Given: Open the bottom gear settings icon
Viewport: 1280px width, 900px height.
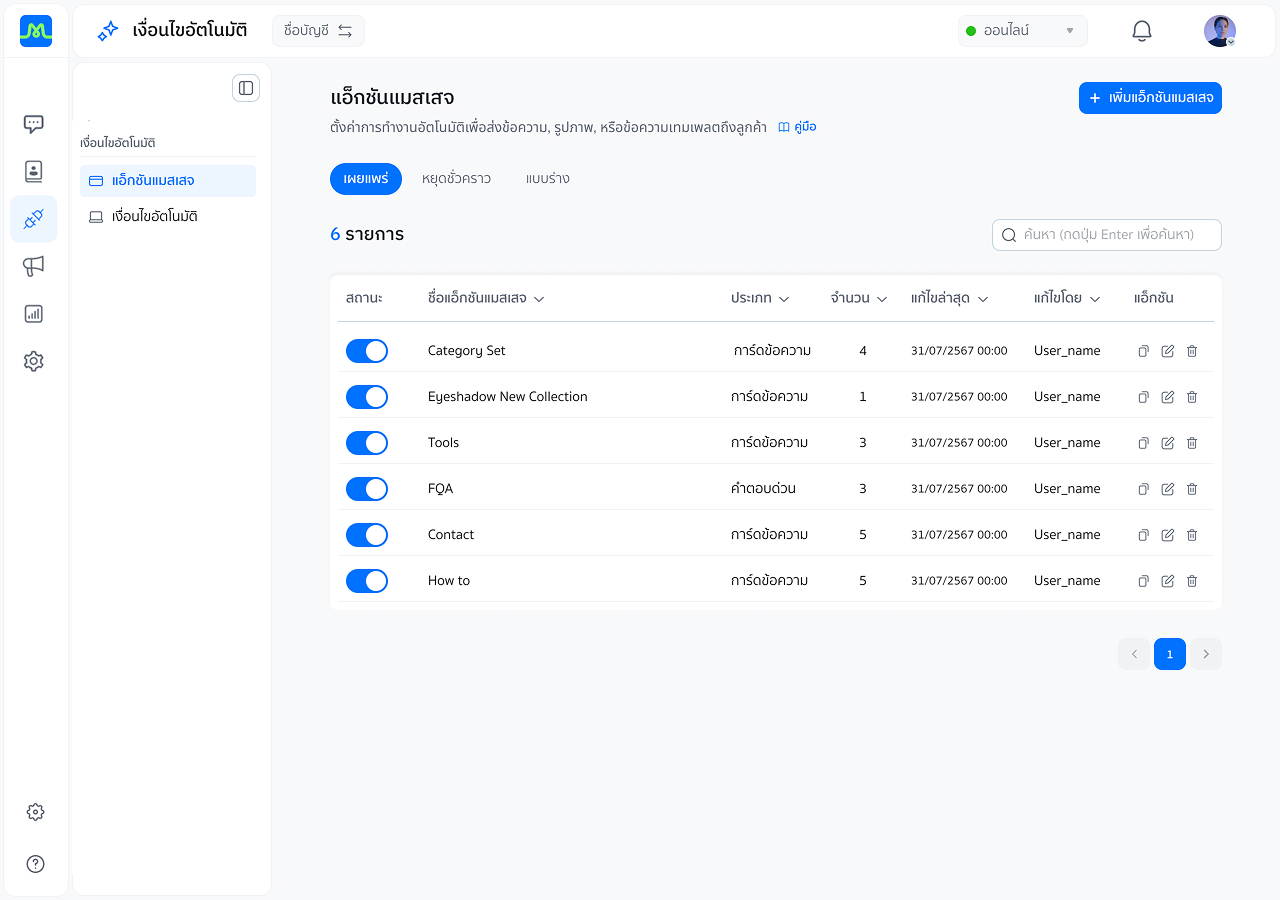Looking at the screenshot, I should click(35, 812).
